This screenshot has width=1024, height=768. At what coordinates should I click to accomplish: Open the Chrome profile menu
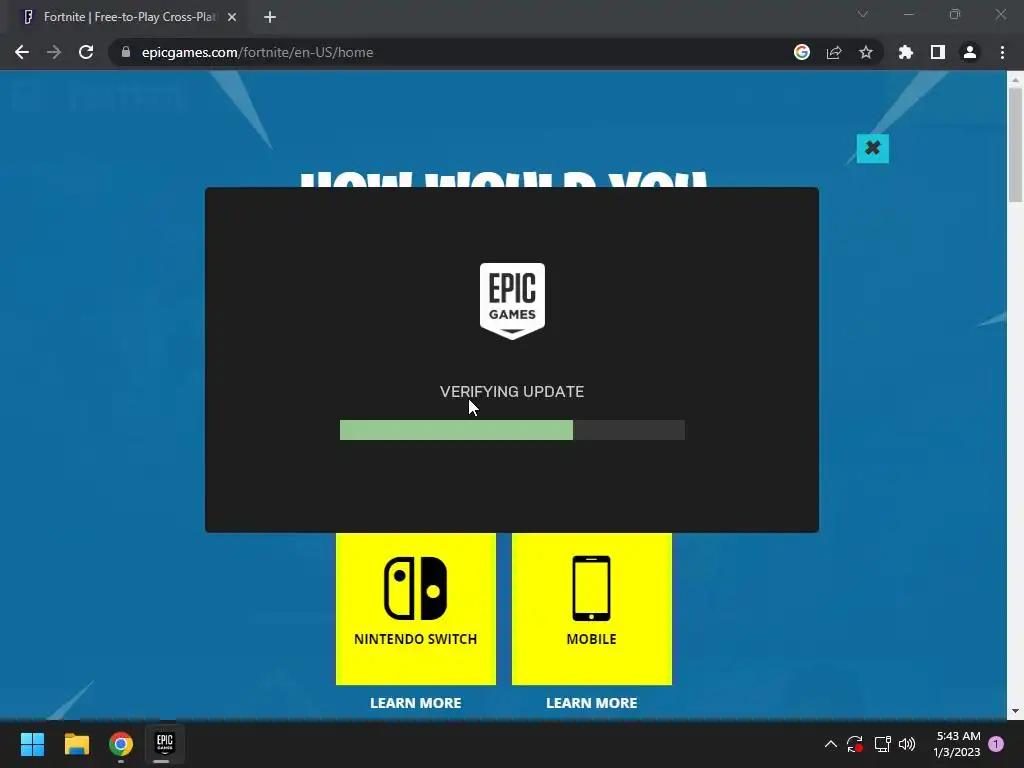tap(970, 52)
